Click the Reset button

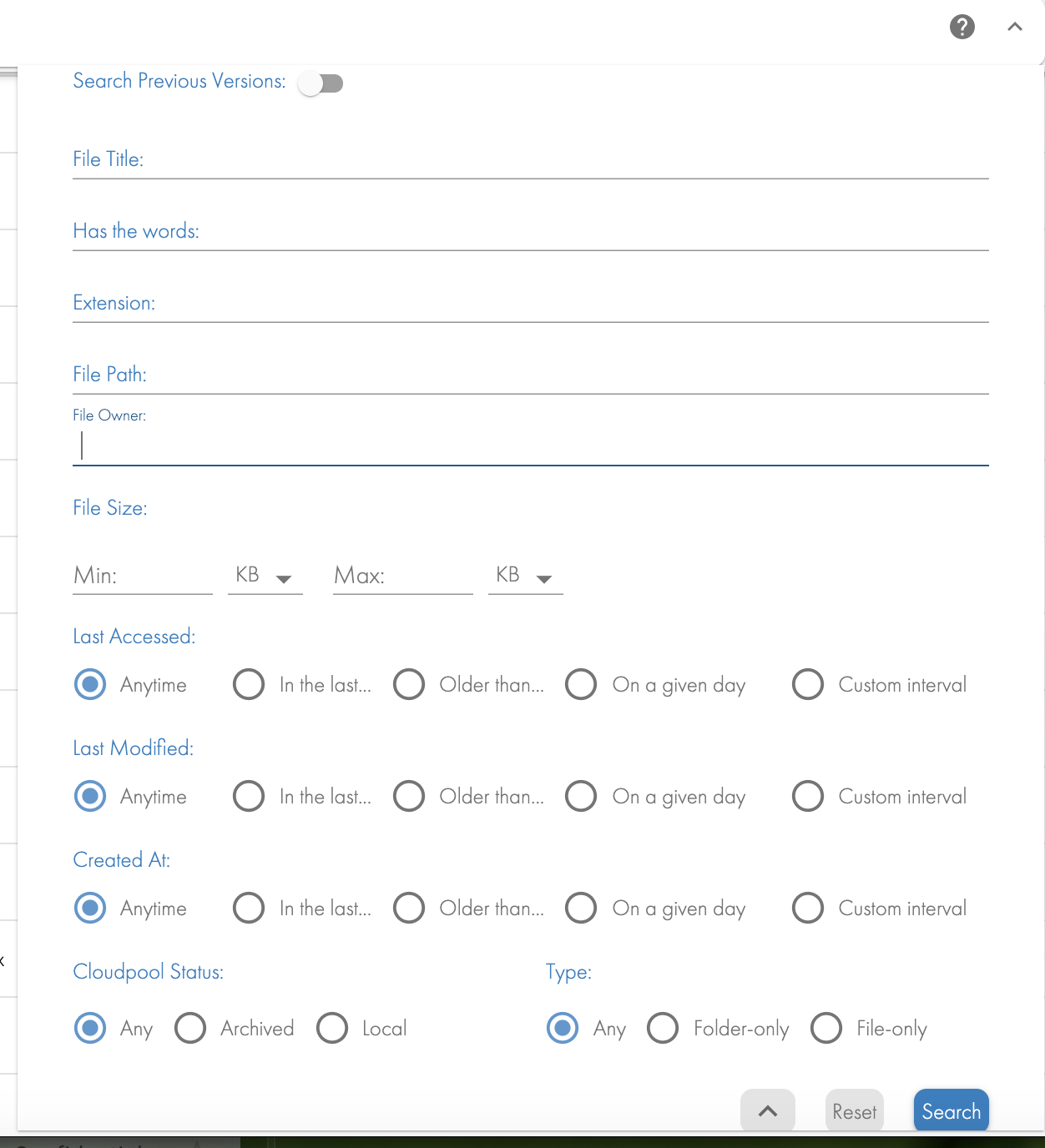click(x=855, y=1110)
